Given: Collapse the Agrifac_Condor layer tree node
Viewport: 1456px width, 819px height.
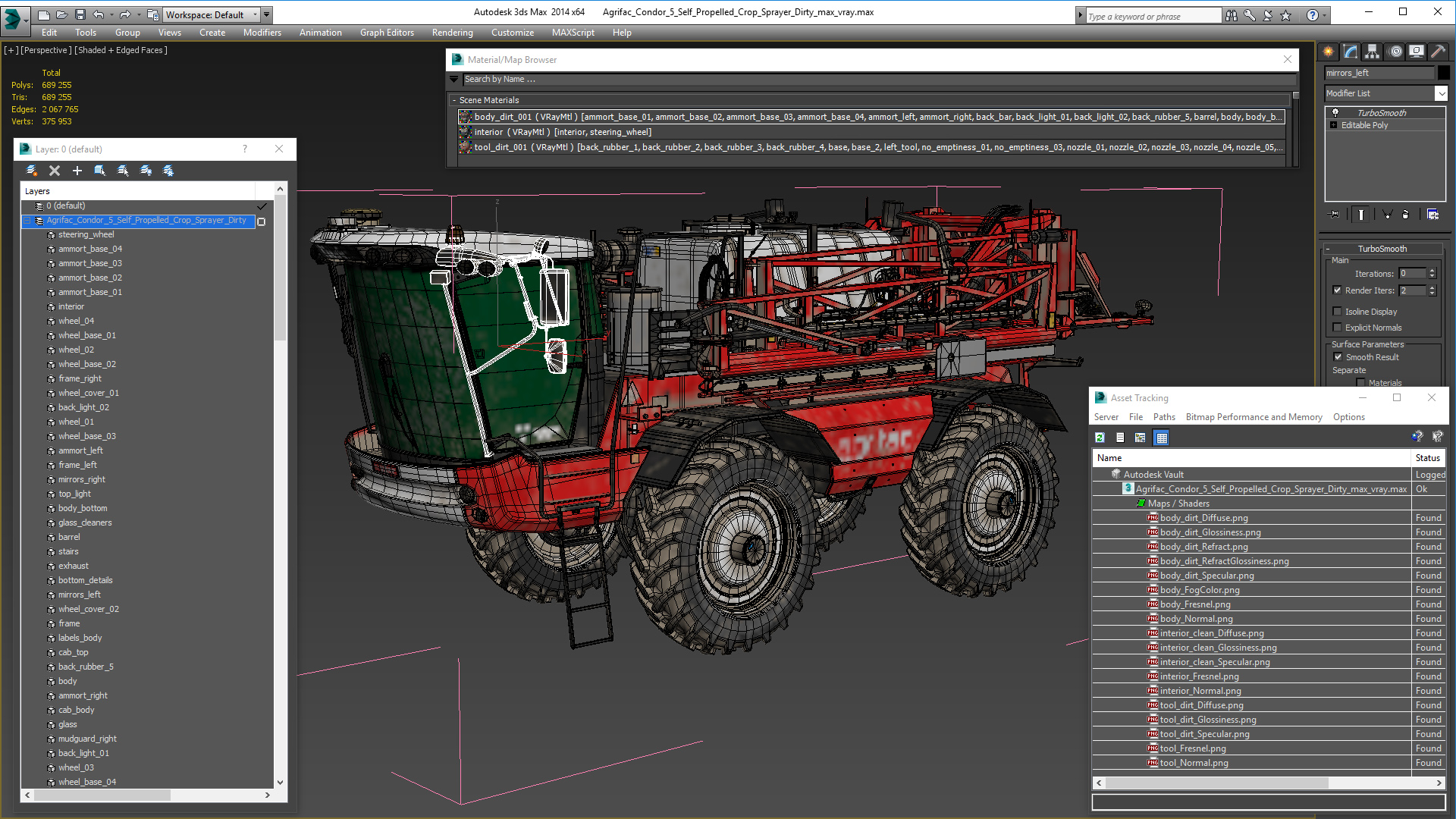Looking at the screenshot, I should tap(28, 221).
